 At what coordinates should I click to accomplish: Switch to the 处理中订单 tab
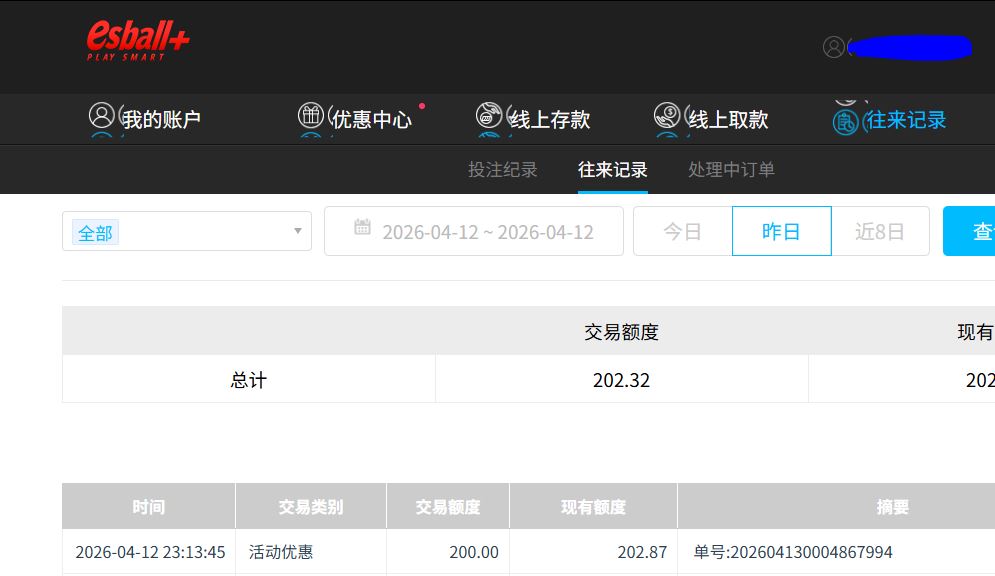[x=731, y=170]
